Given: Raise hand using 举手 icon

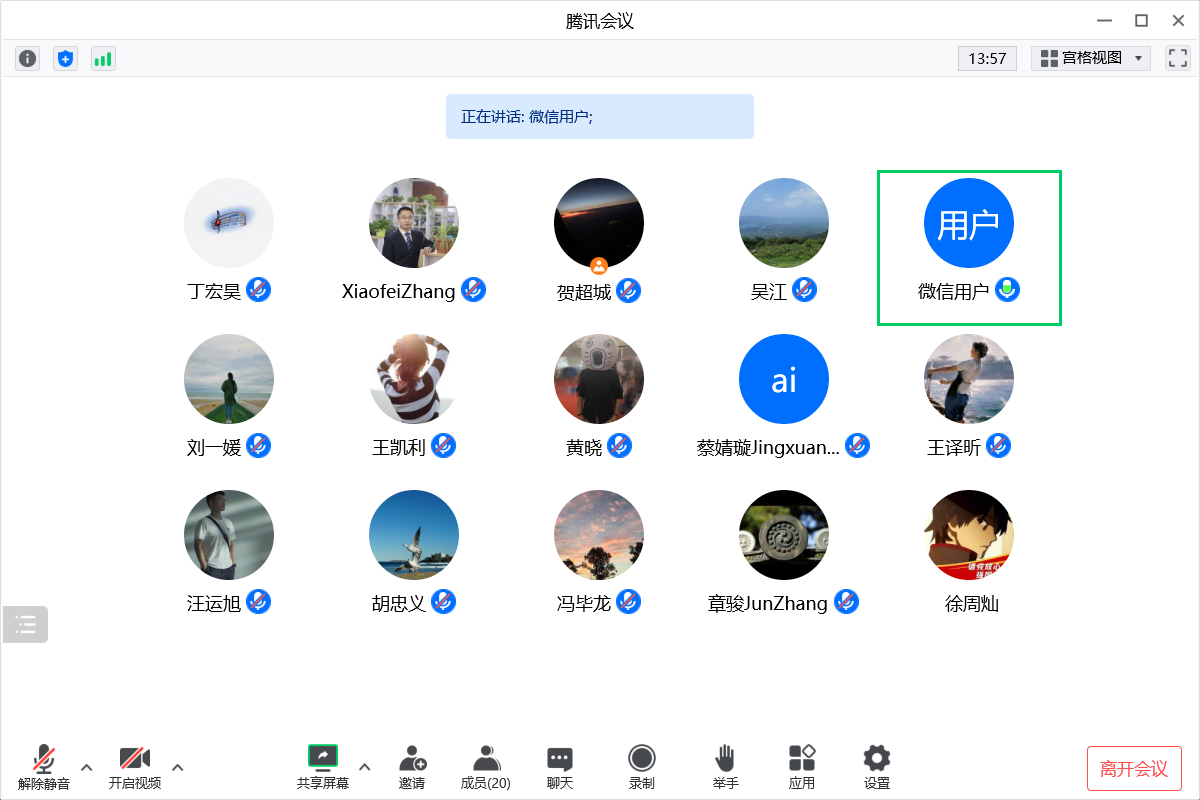Looking at the screenshot, I should coord(726,767).
